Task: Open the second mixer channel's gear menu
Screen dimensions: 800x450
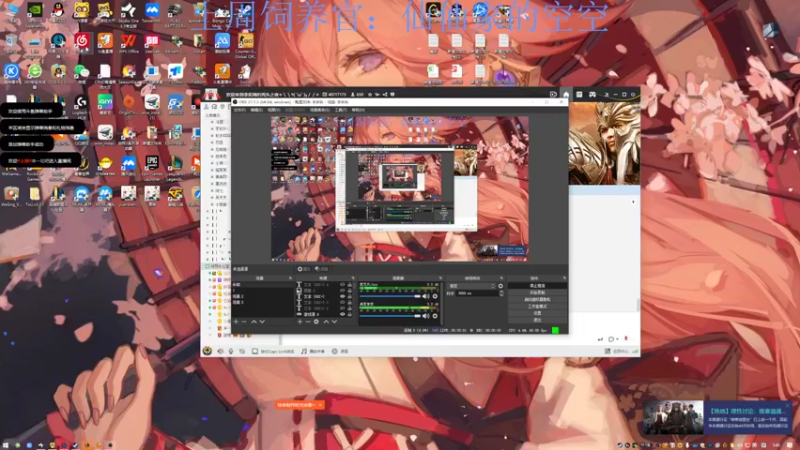Action: 435,316
